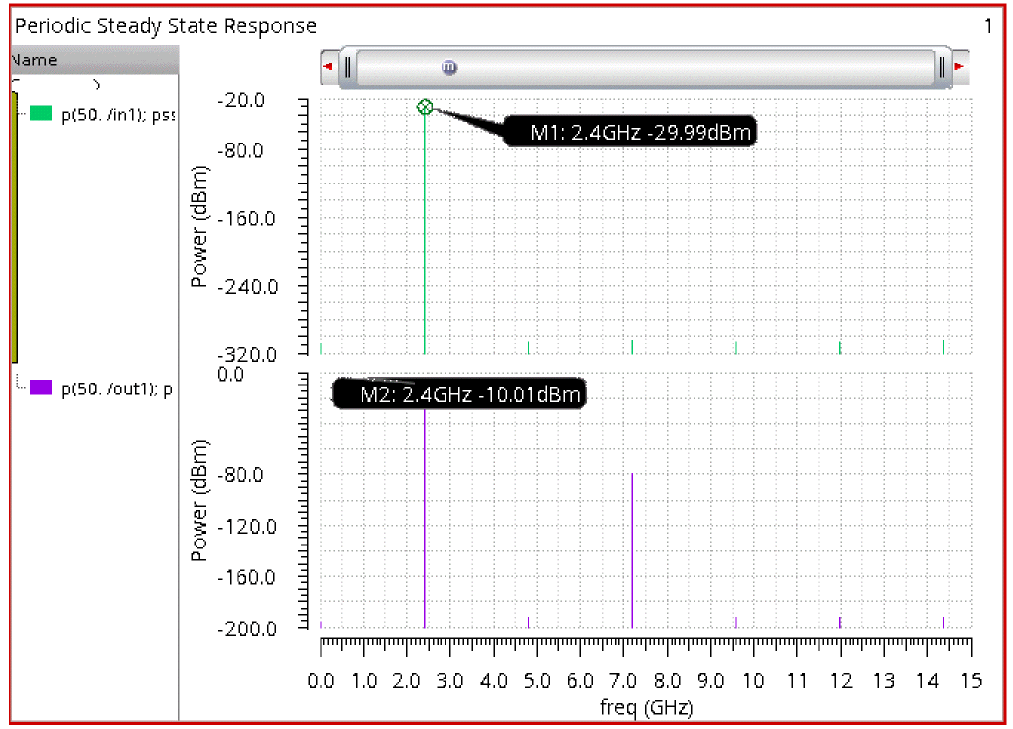Screen dimensions: 1013x729
Task: Click the left red arrow on zoom bar
Action: coord(328,67)
